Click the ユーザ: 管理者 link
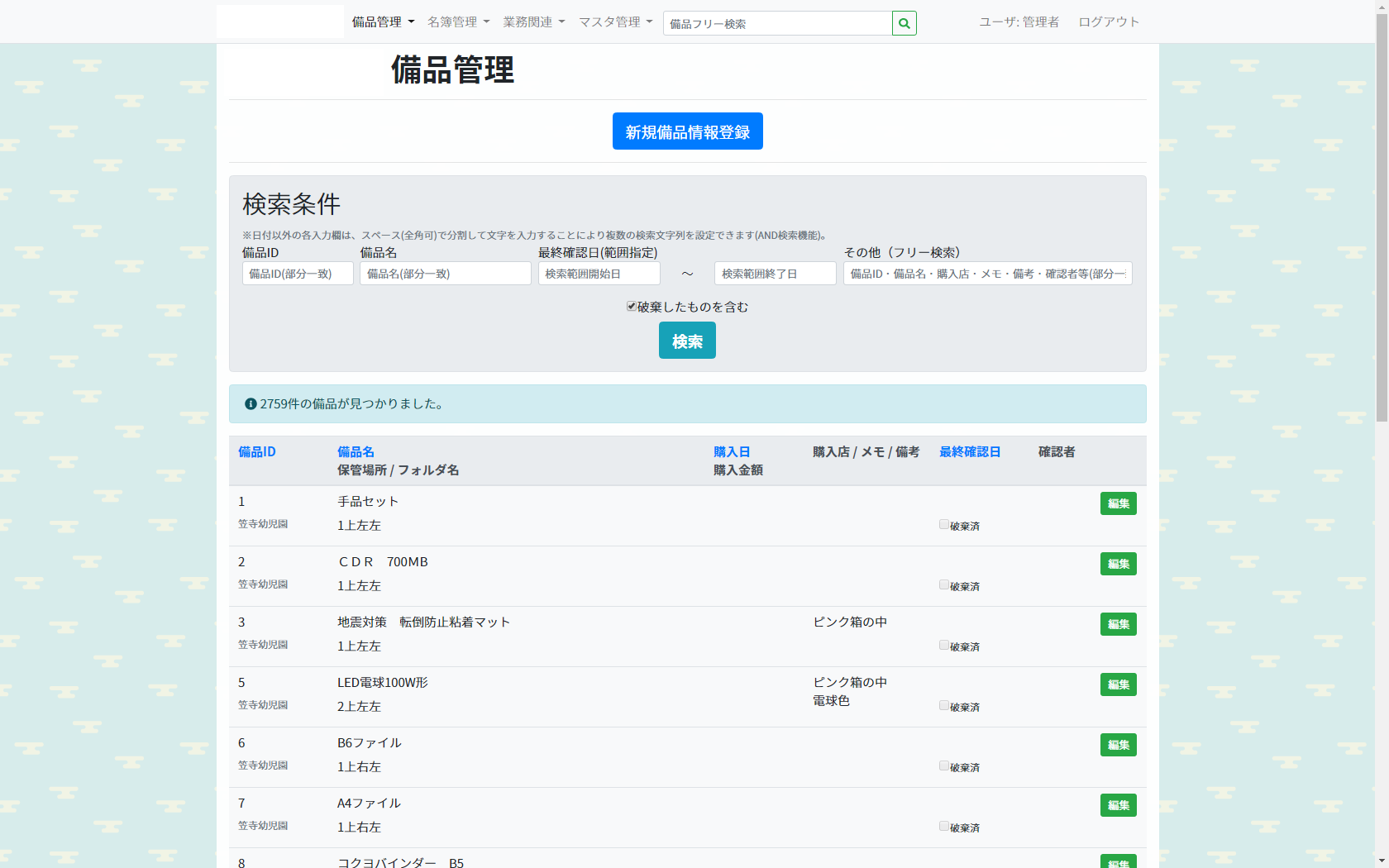 click(x=1019, y=22)
